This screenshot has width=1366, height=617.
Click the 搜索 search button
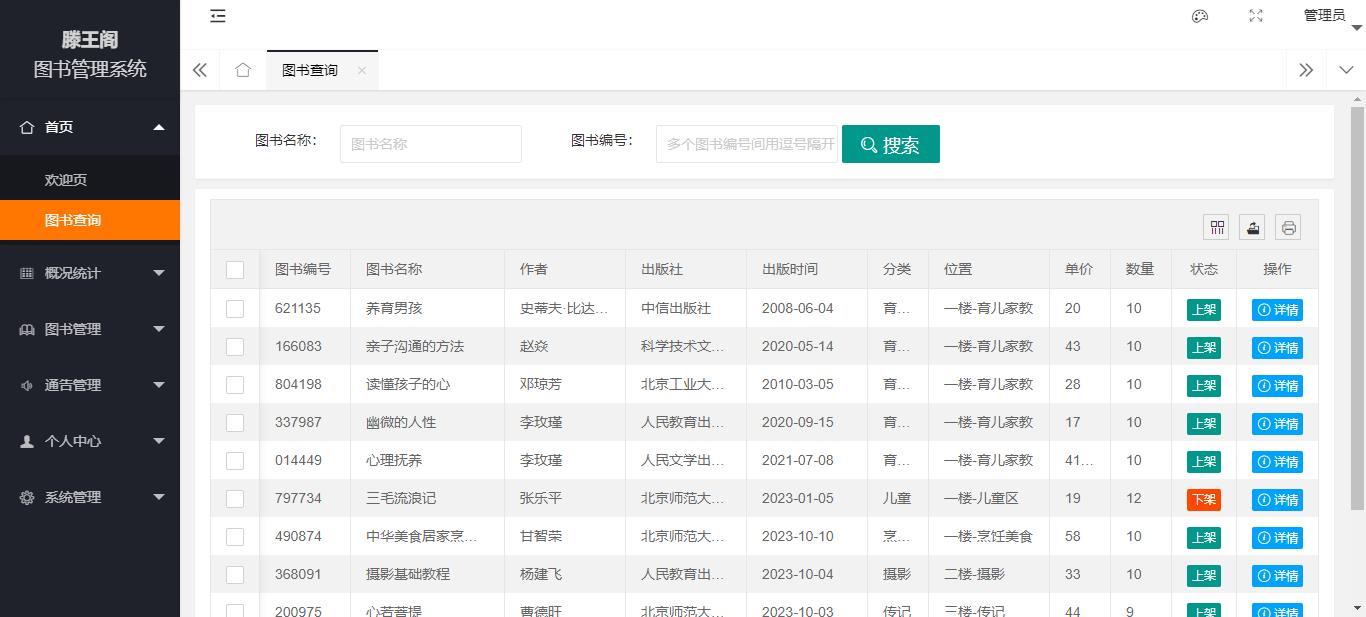coord(891,144)
